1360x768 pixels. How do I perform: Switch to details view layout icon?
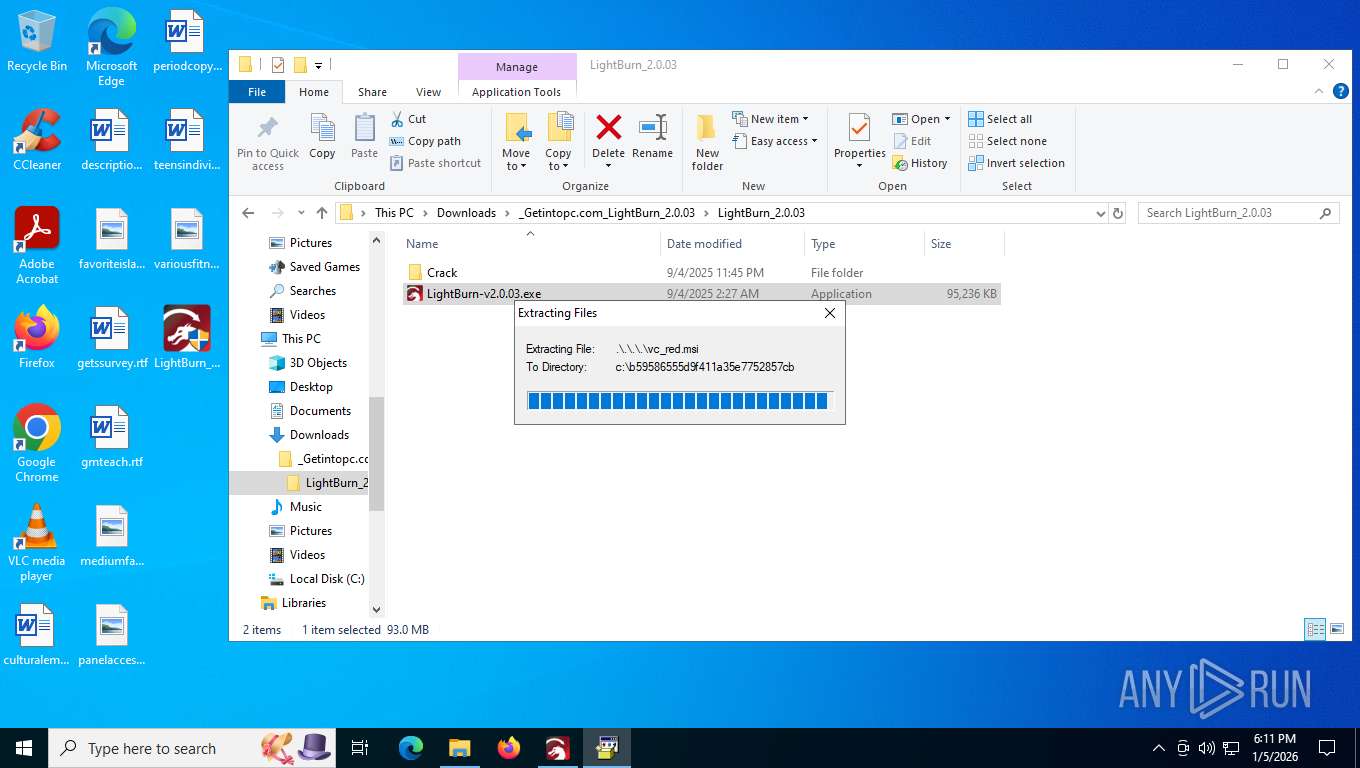(x=1315, y=629)
